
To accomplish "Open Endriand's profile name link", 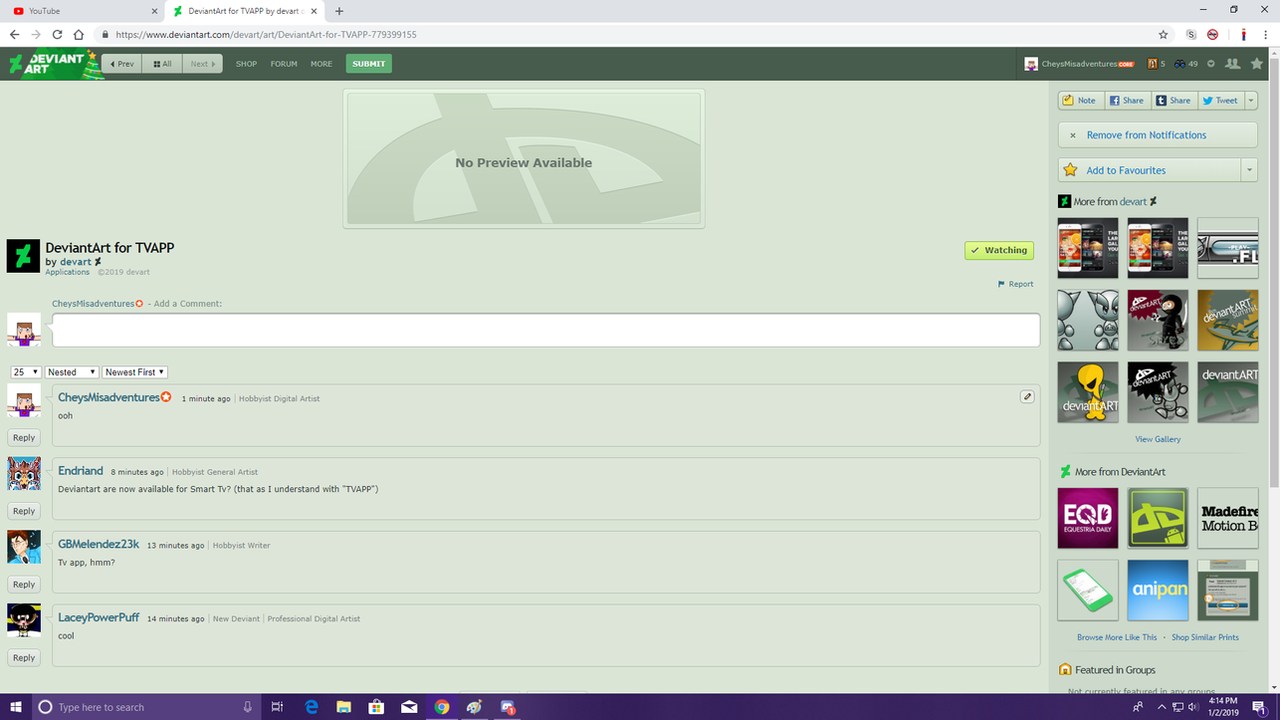I will (x=81, y=471).
